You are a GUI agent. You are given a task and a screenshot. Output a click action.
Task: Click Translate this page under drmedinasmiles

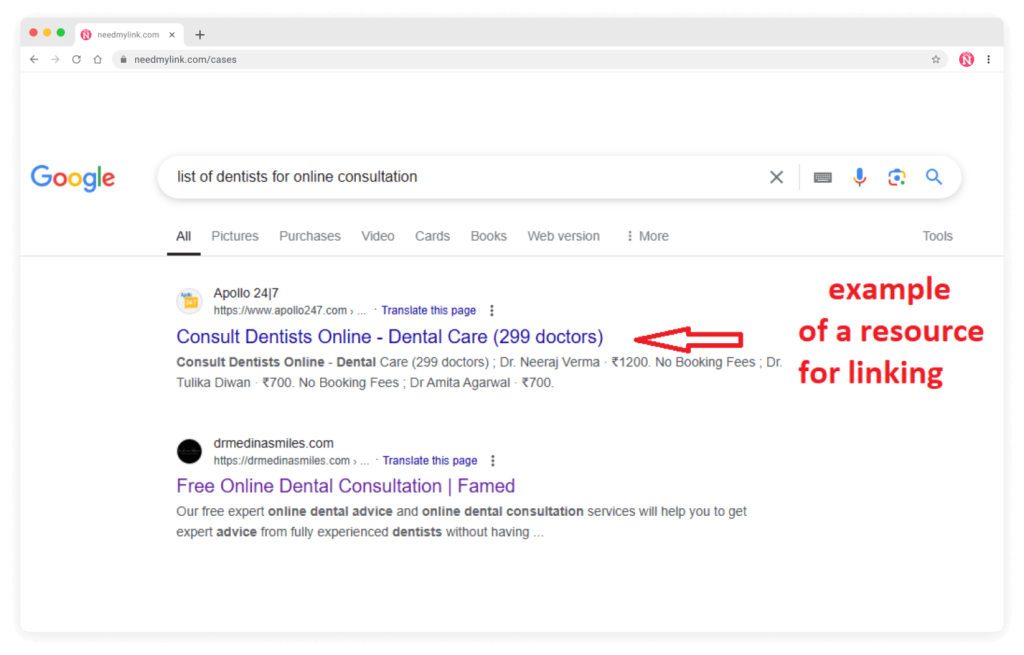(430, 460)
